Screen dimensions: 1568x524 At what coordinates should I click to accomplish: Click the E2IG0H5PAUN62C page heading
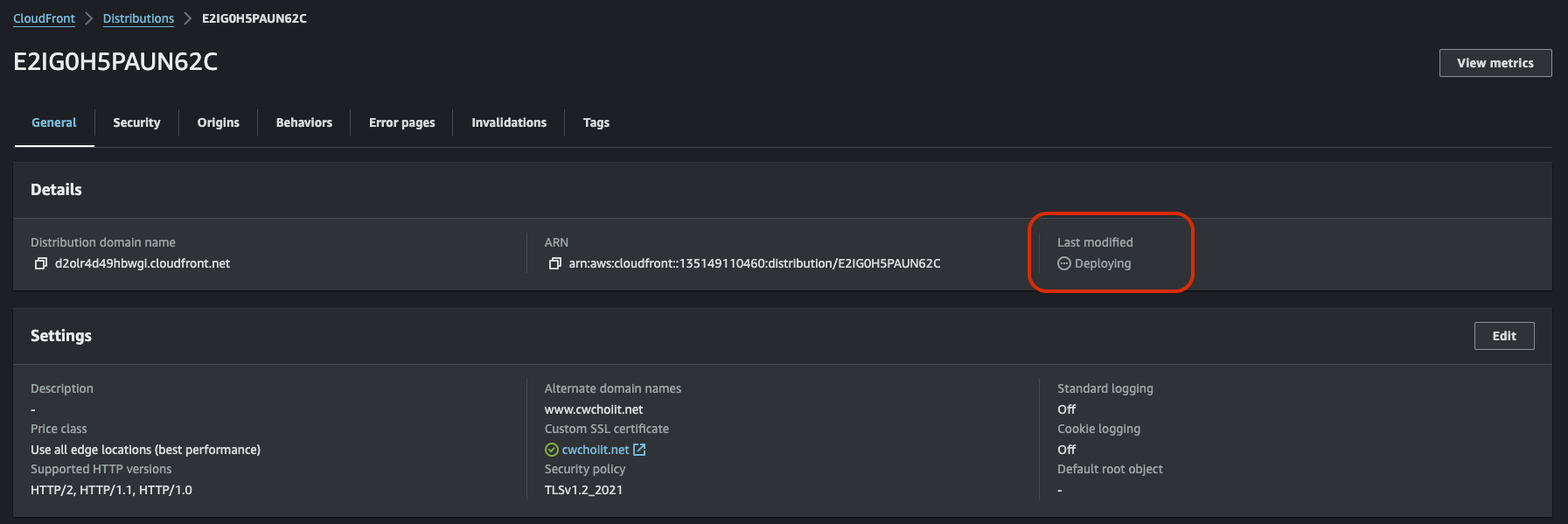[115, 61]
